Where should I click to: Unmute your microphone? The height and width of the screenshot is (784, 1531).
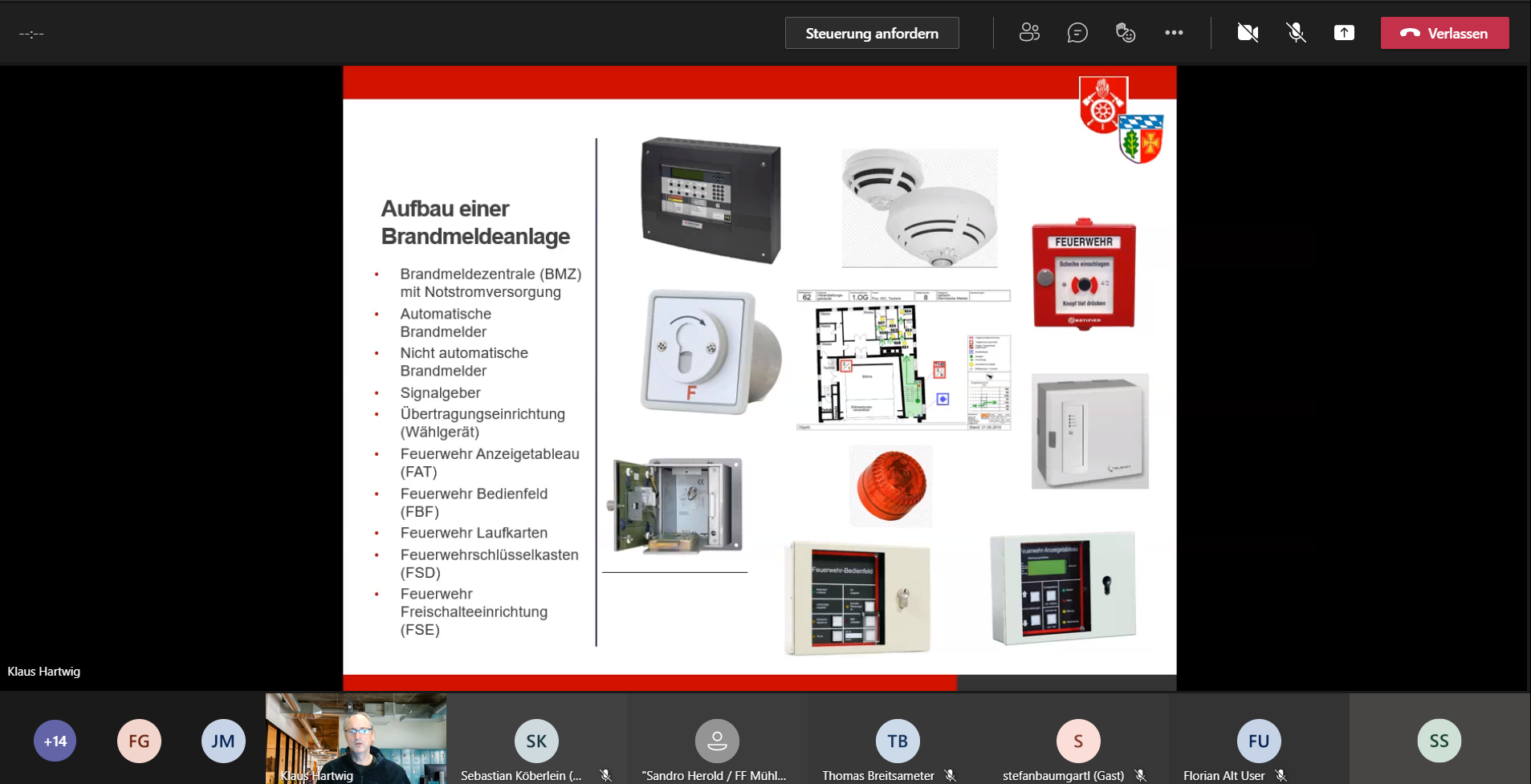(x=1295, y=33)
